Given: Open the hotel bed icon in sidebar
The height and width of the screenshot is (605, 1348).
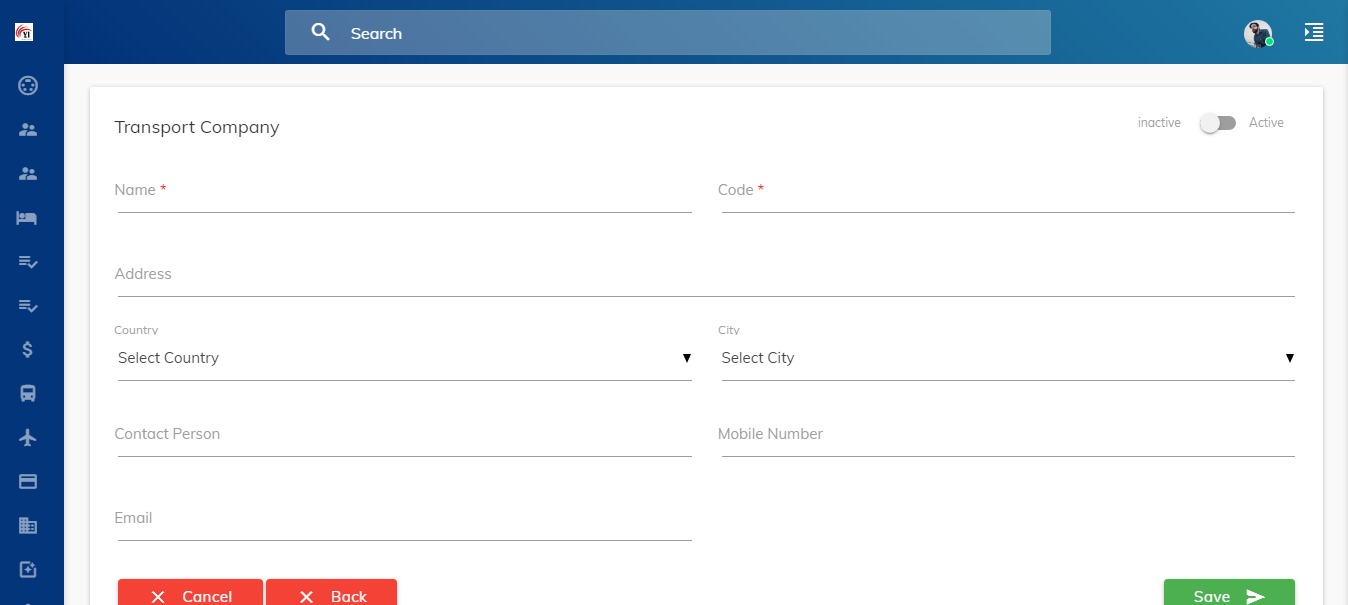Looking at the screenshot, I should coord(27,218).
